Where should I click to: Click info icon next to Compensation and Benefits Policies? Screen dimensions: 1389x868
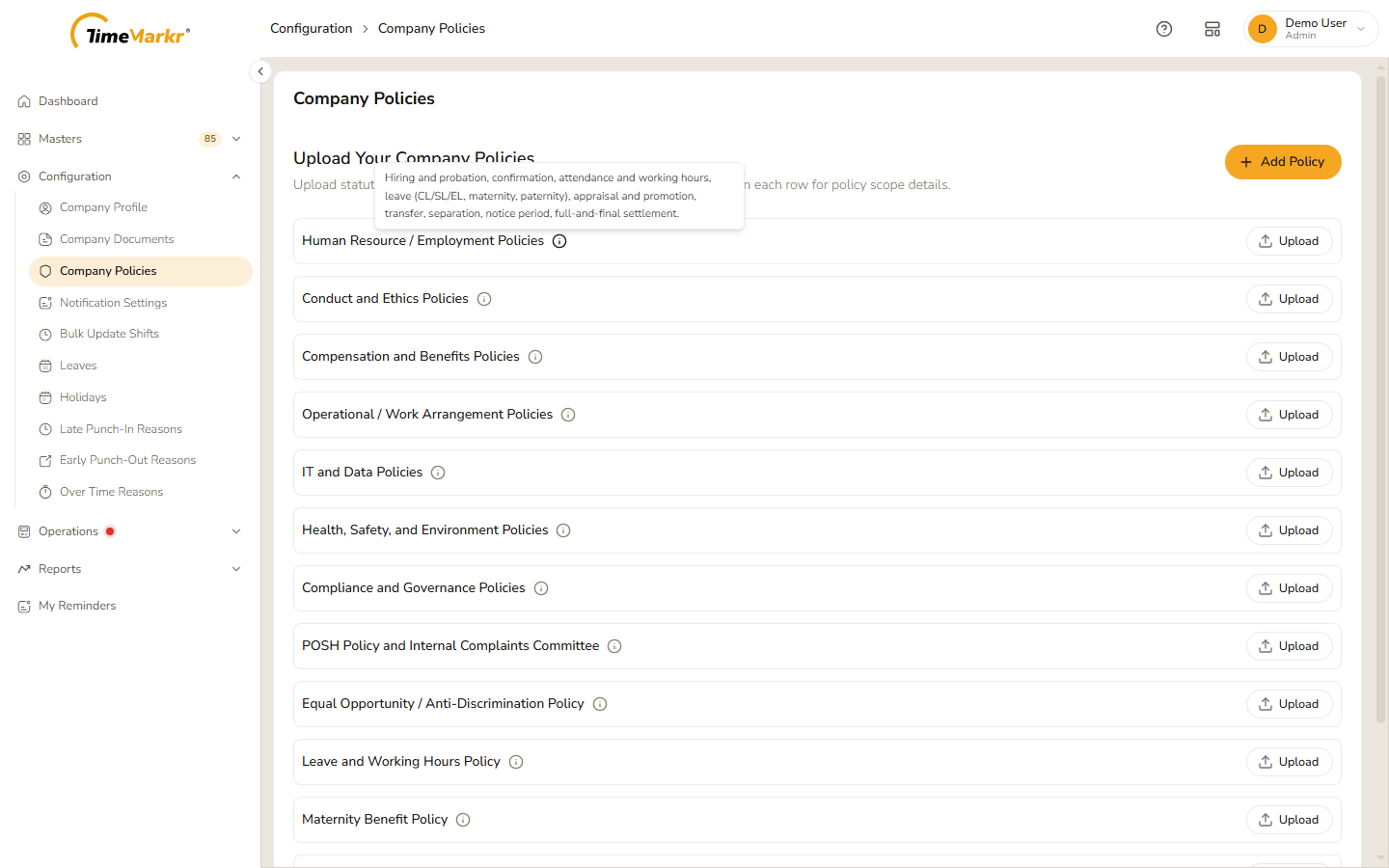coord(535,357)
